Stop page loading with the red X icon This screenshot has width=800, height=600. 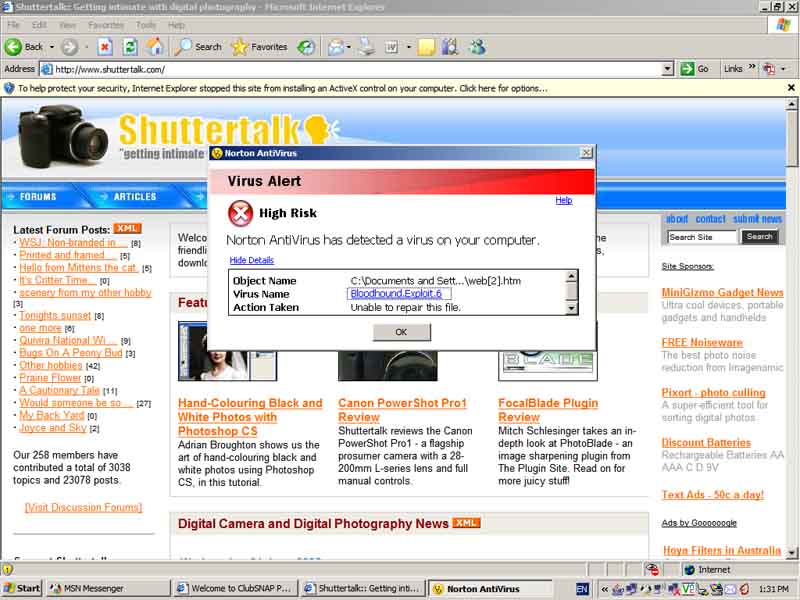click(x=105, y=47)
